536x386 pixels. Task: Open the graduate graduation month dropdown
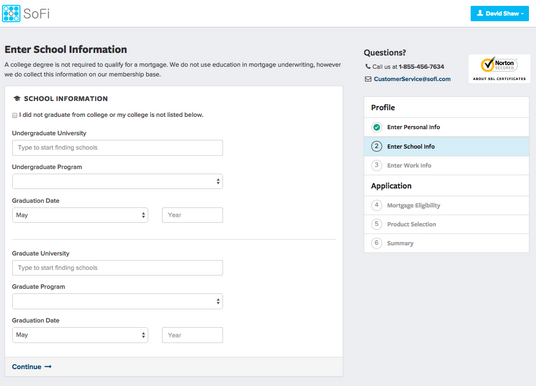click(x=80, y=335)
